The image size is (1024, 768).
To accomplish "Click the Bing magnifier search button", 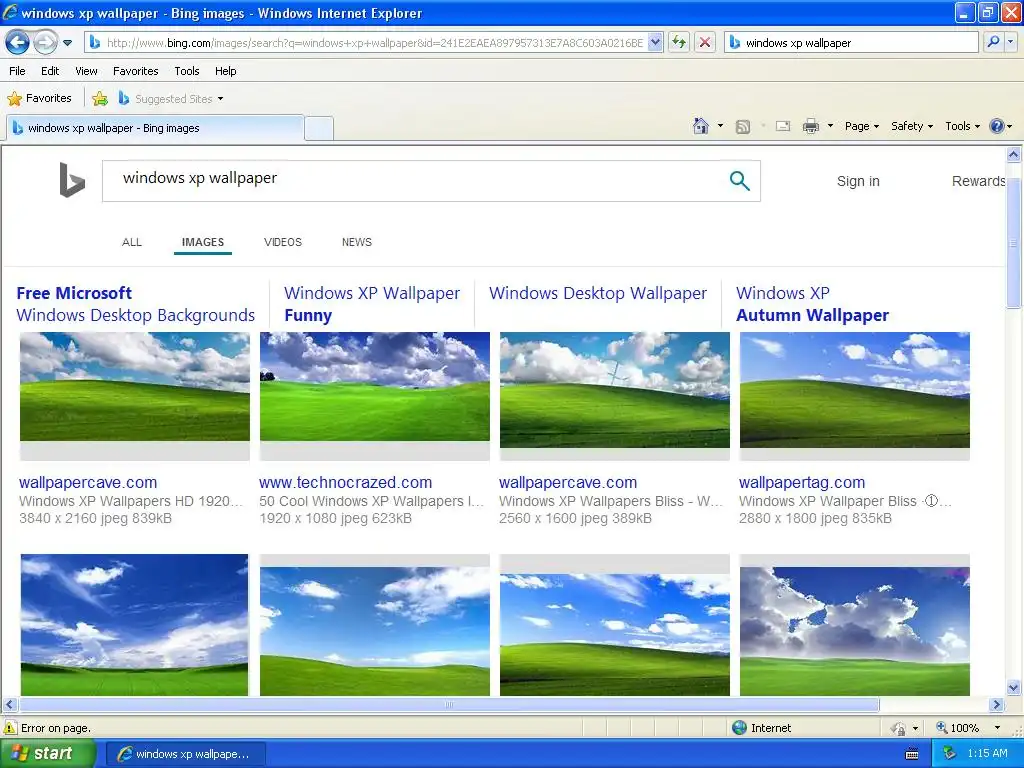I will pos(739,181).
